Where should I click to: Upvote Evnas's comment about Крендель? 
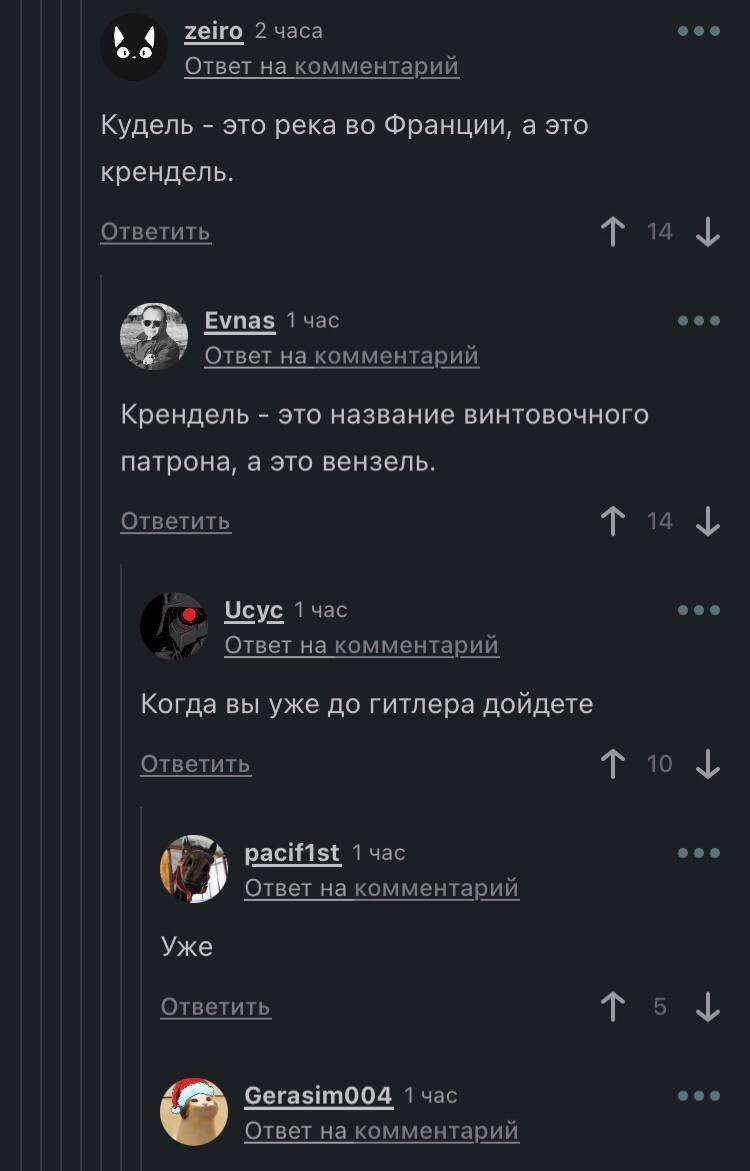[x=613, y=521]
